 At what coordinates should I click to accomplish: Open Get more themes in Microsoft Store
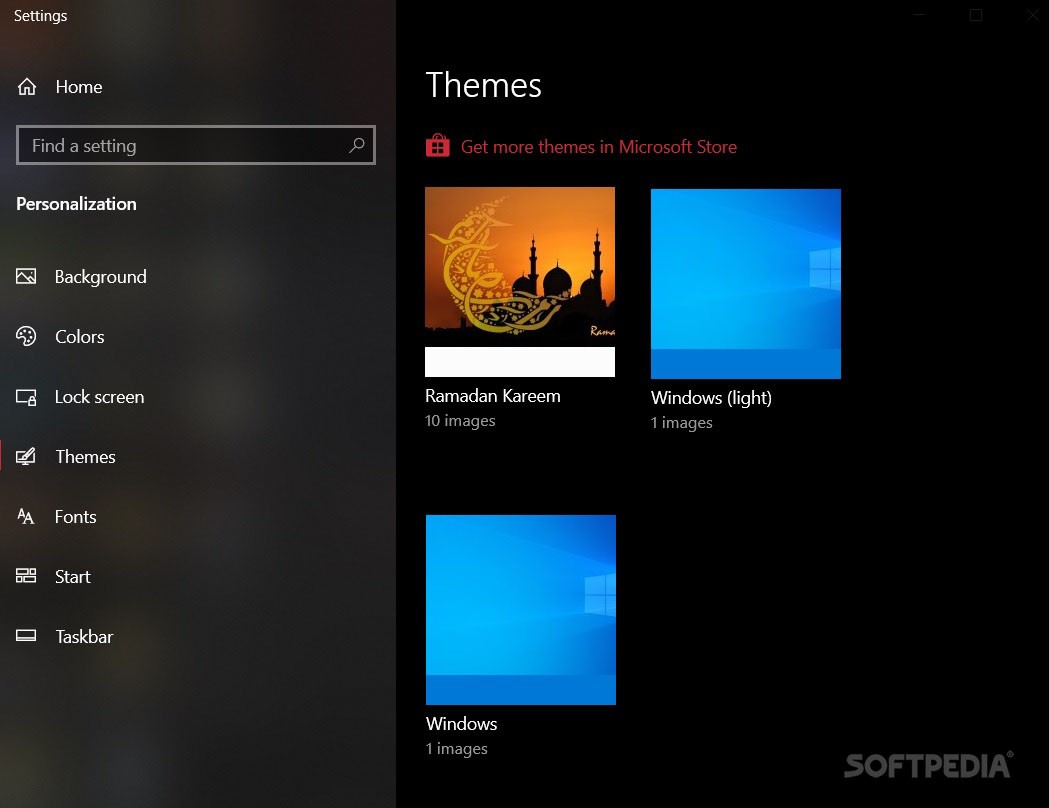coord(598,146)
